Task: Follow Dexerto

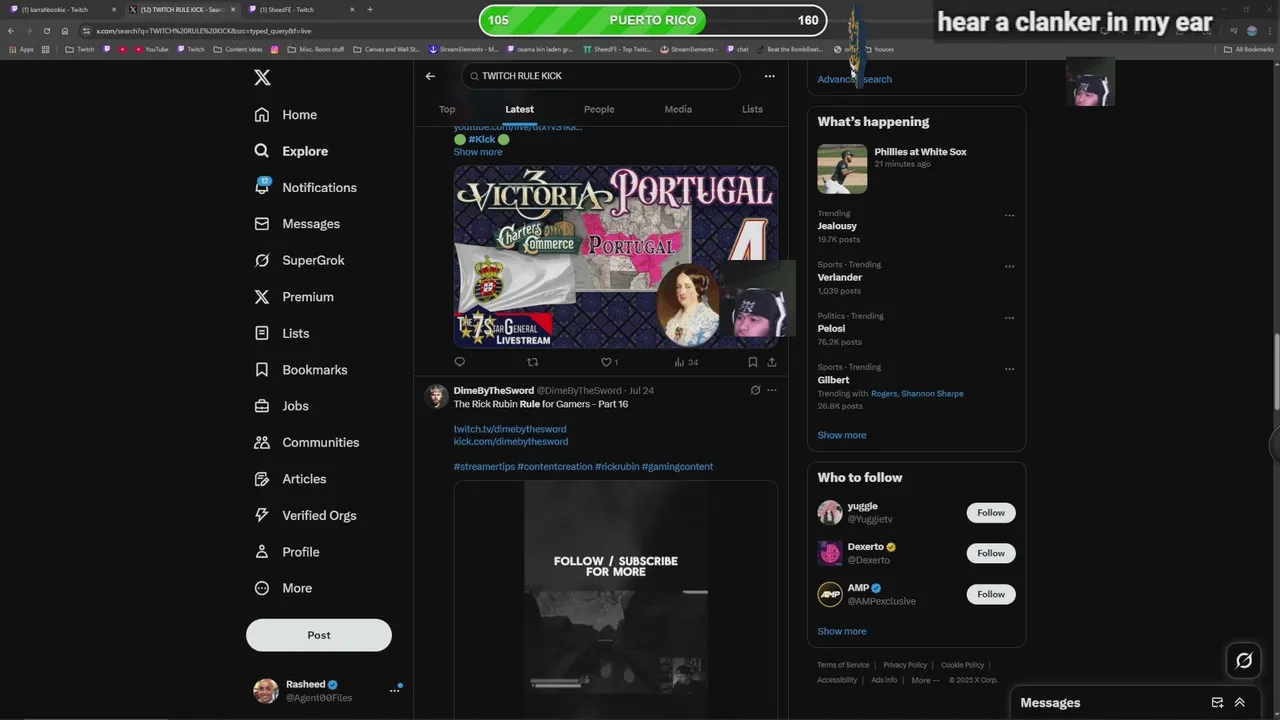Action: pos(991,553)
